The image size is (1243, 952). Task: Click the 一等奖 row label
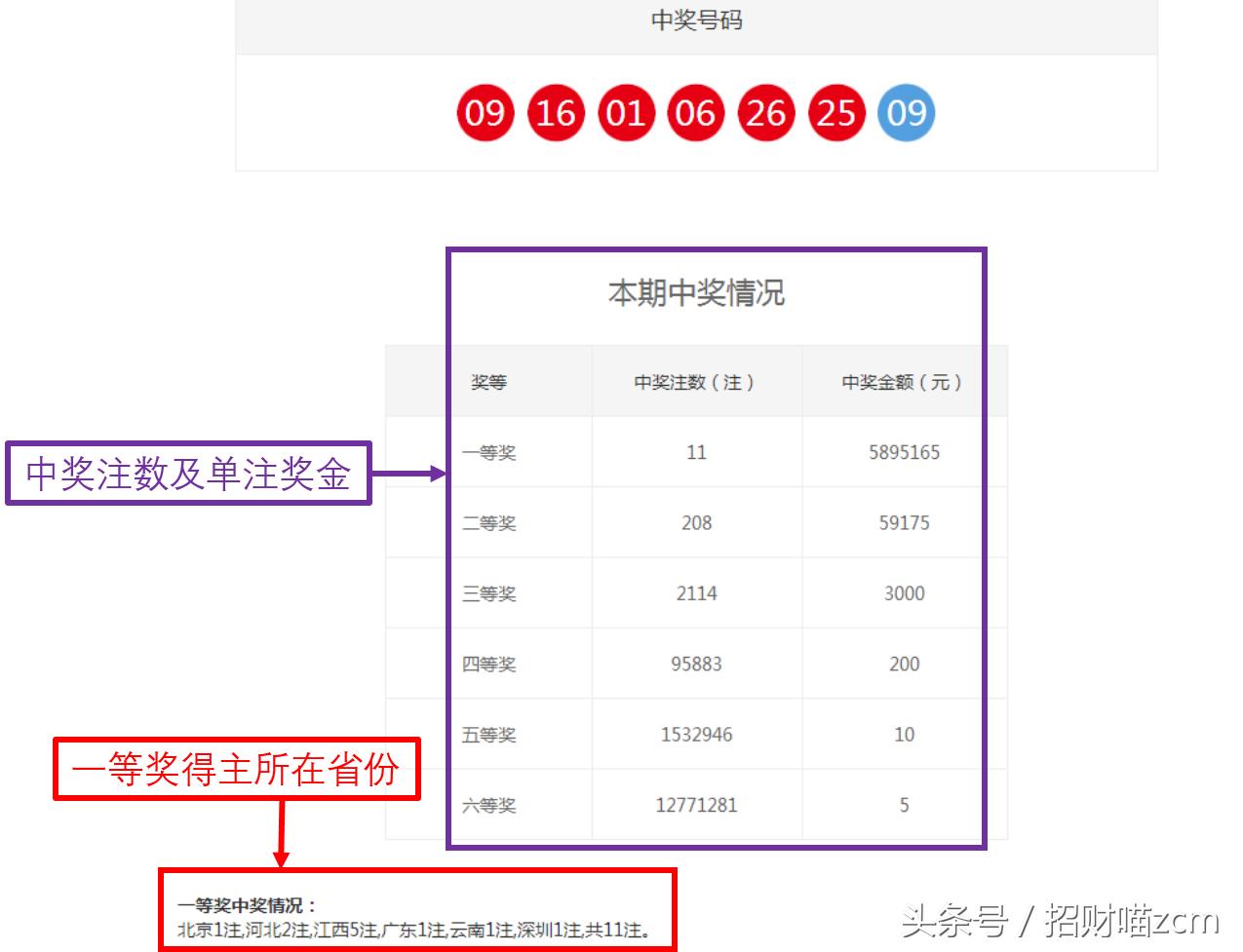[490, 452]
